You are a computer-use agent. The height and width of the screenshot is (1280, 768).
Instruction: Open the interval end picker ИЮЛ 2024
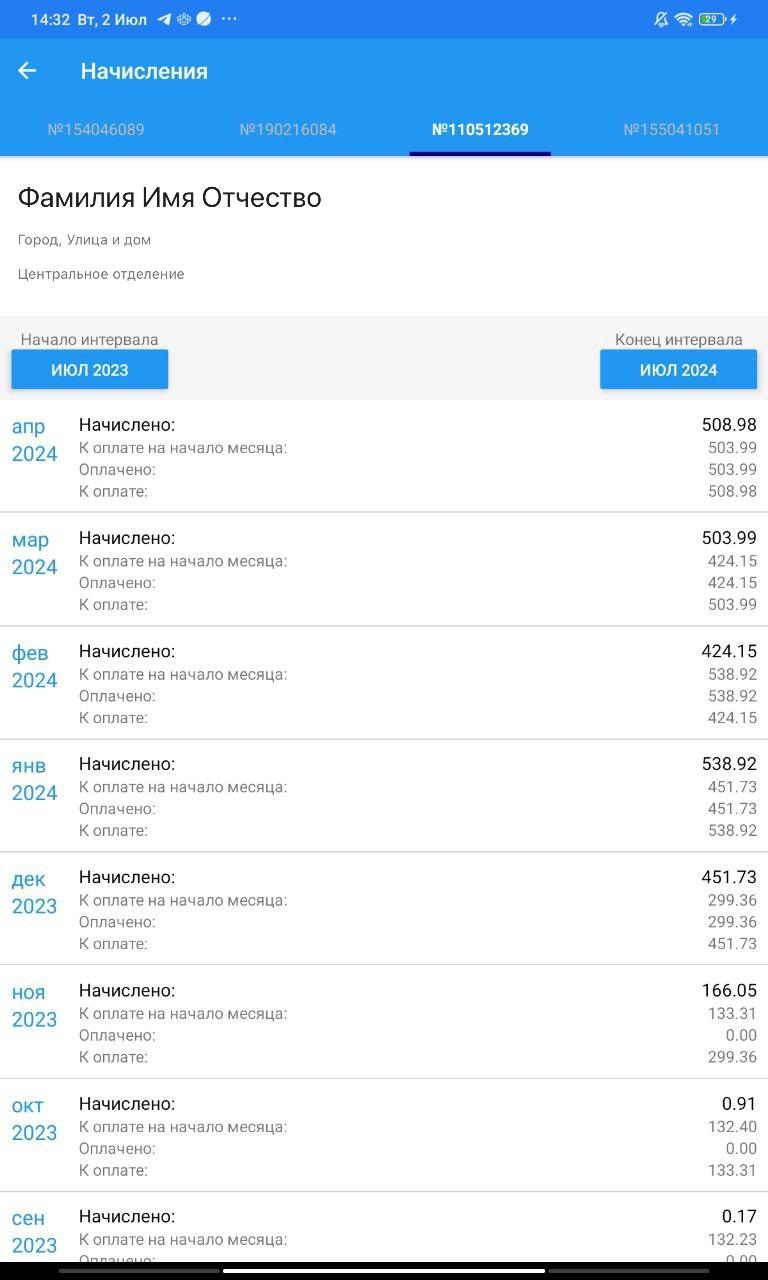tap(678, 370)
